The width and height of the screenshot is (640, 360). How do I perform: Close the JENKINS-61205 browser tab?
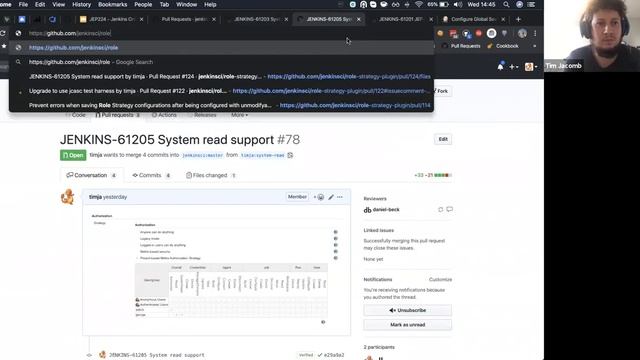[x=359, y=19]
